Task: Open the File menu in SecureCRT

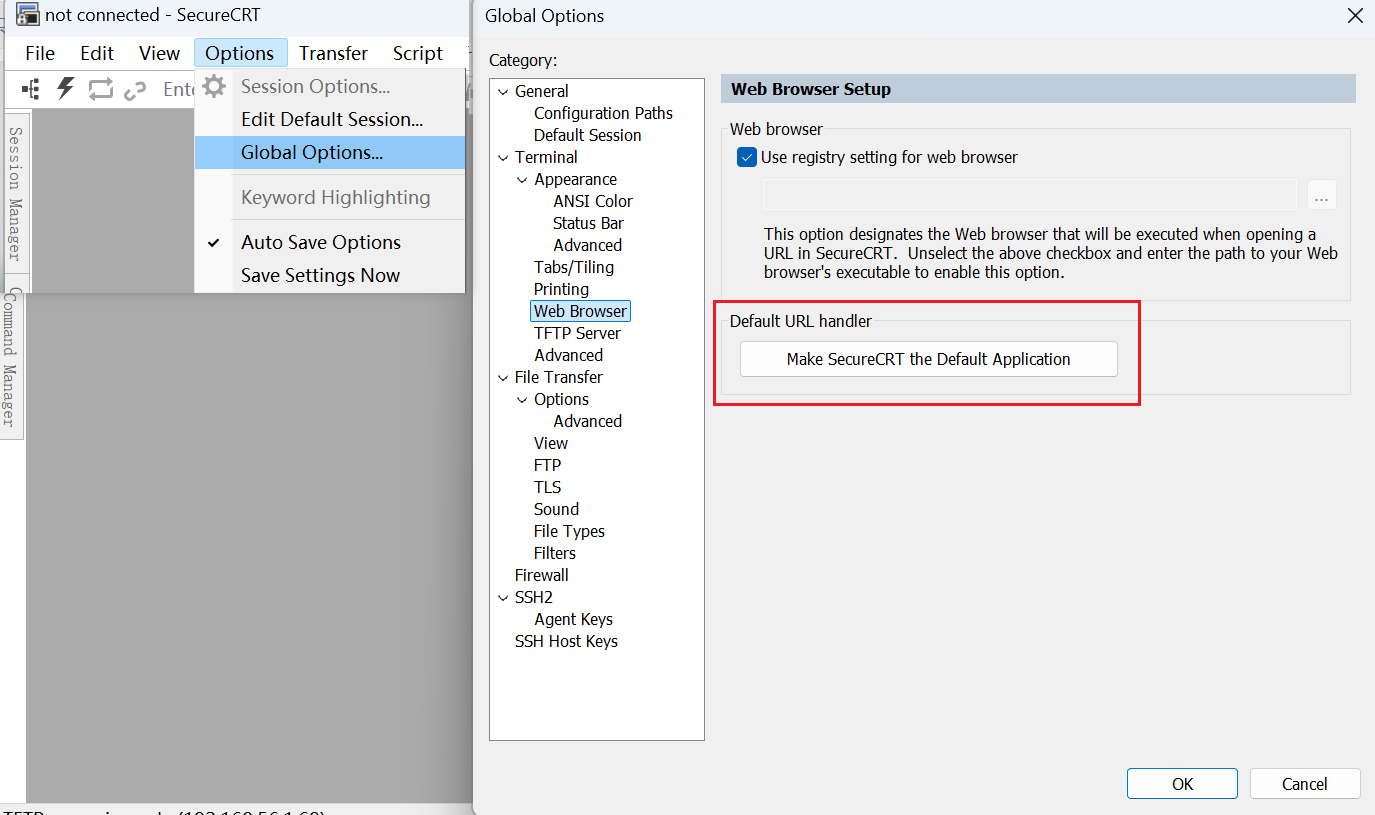Action: 40,53
